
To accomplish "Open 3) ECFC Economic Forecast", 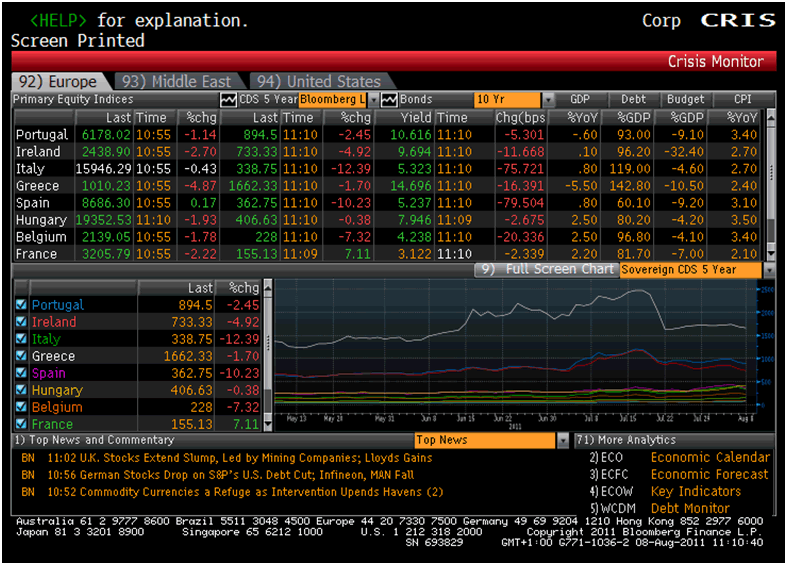I will pyautogui.click(x=679, y=475).
